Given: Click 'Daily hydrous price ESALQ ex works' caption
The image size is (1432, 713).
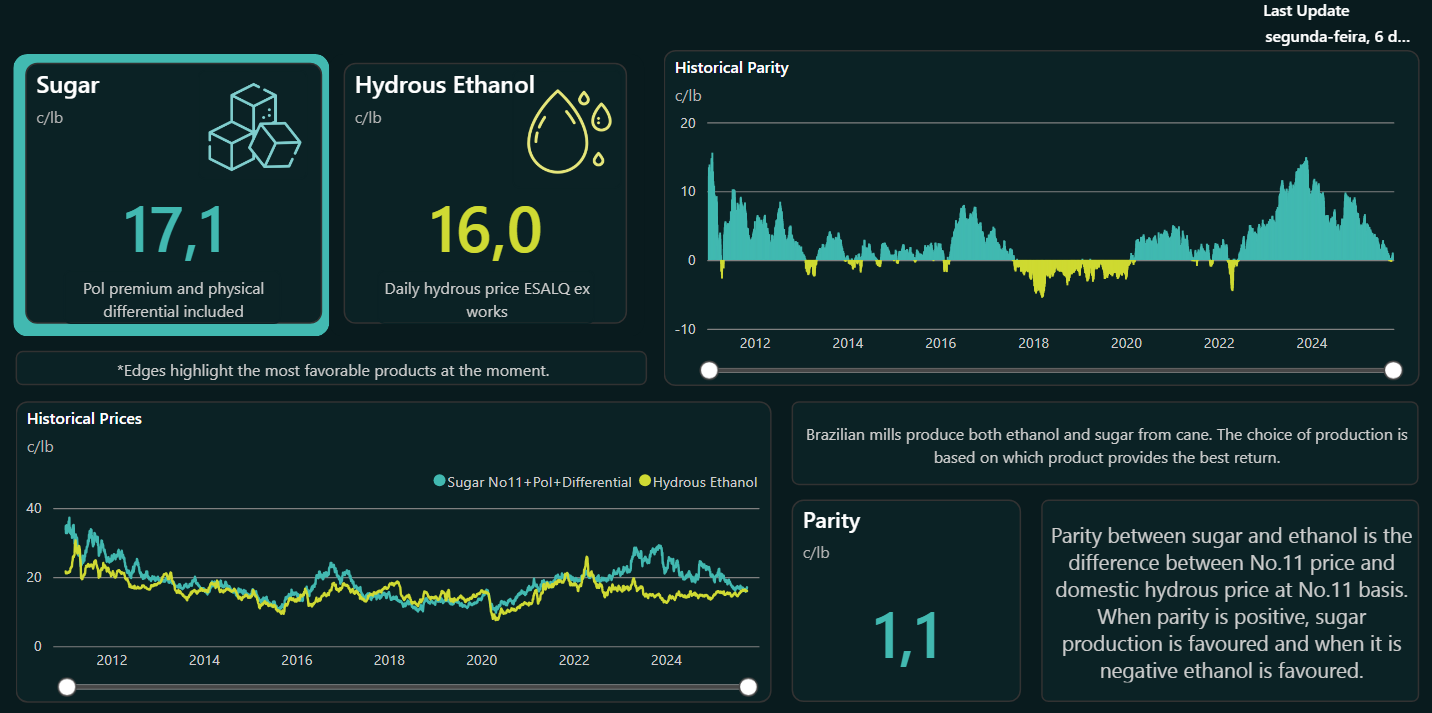Looking at the screenshot, I should click(486, 300).
